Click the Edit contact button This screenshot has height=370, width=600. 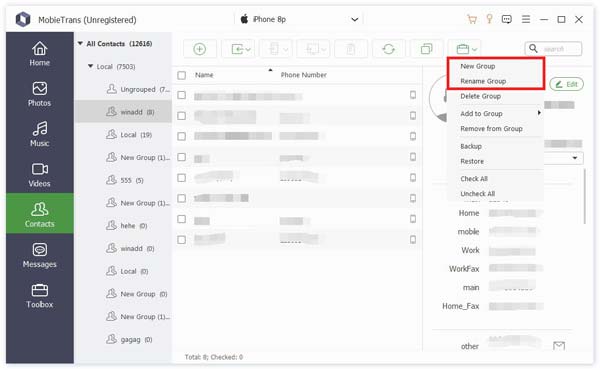(x=566, y=84)
